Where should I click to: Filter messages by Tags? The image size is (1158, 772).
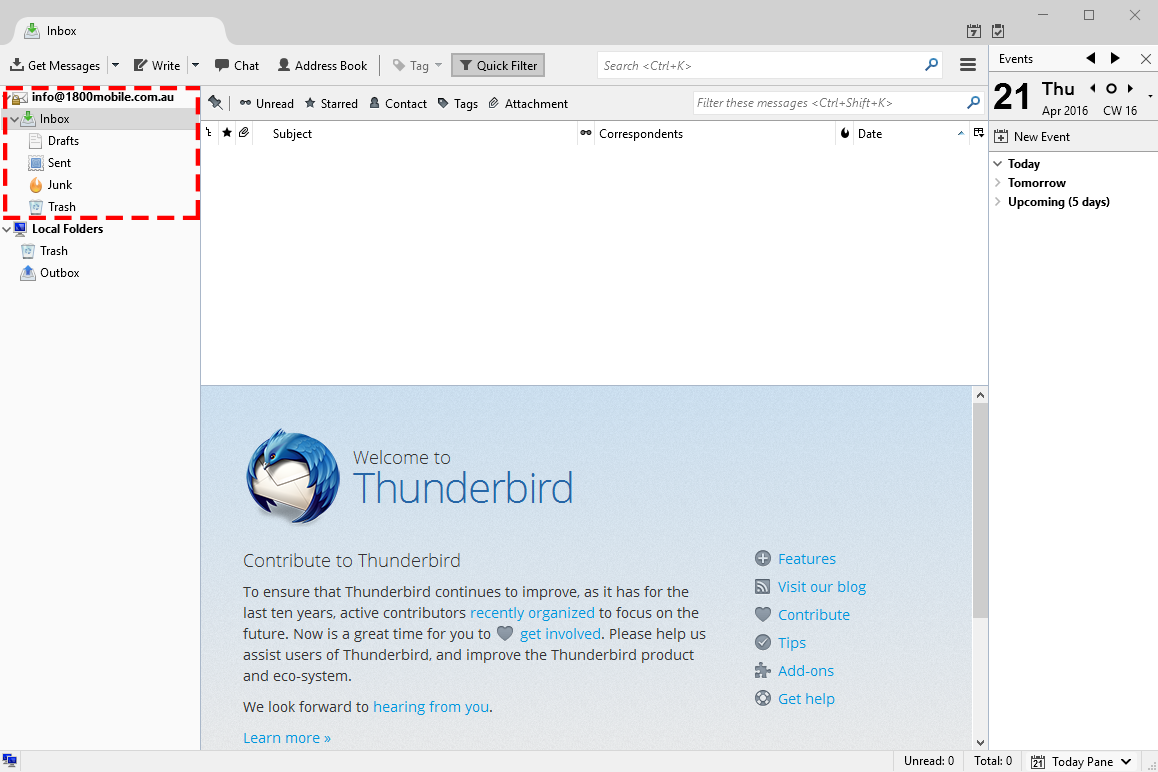(458, 103)
